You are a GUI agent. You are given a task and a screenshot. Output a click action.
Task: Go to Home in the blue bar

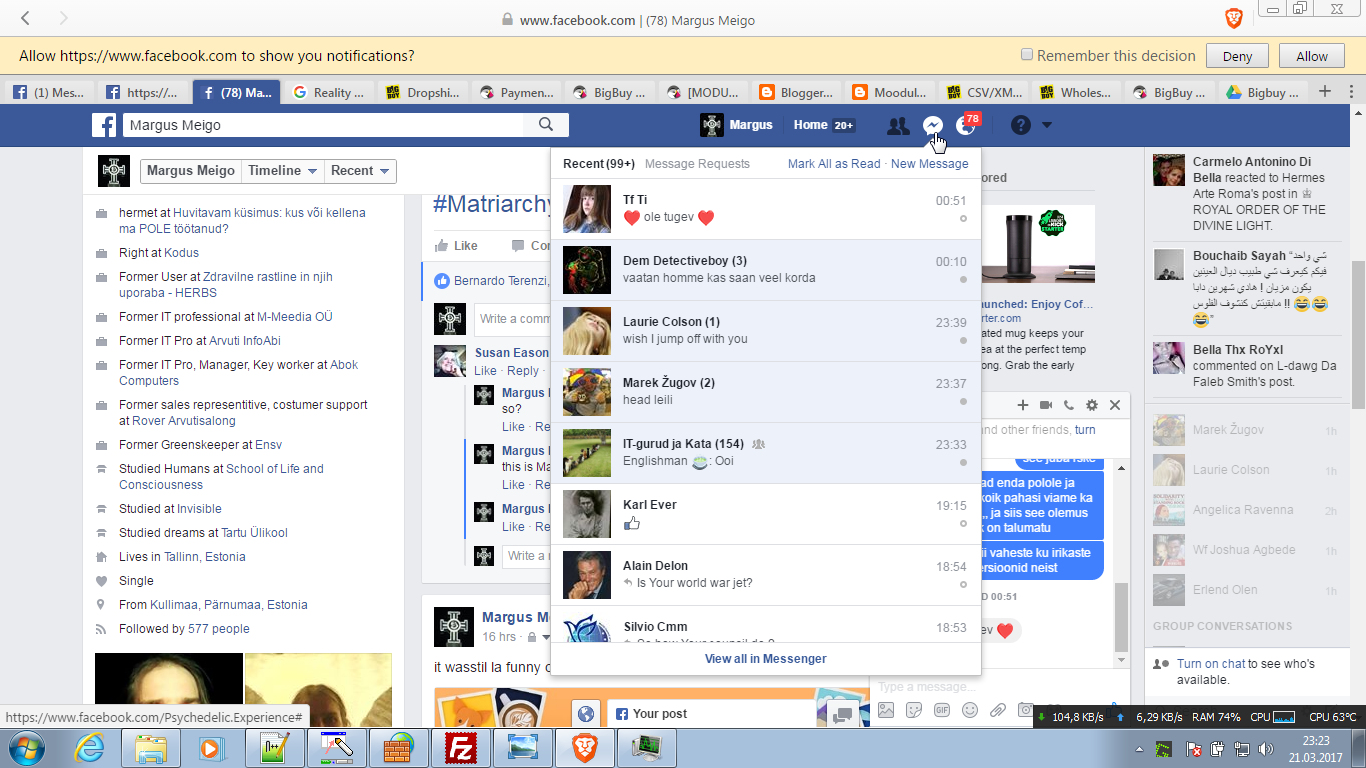coord(811,125)
